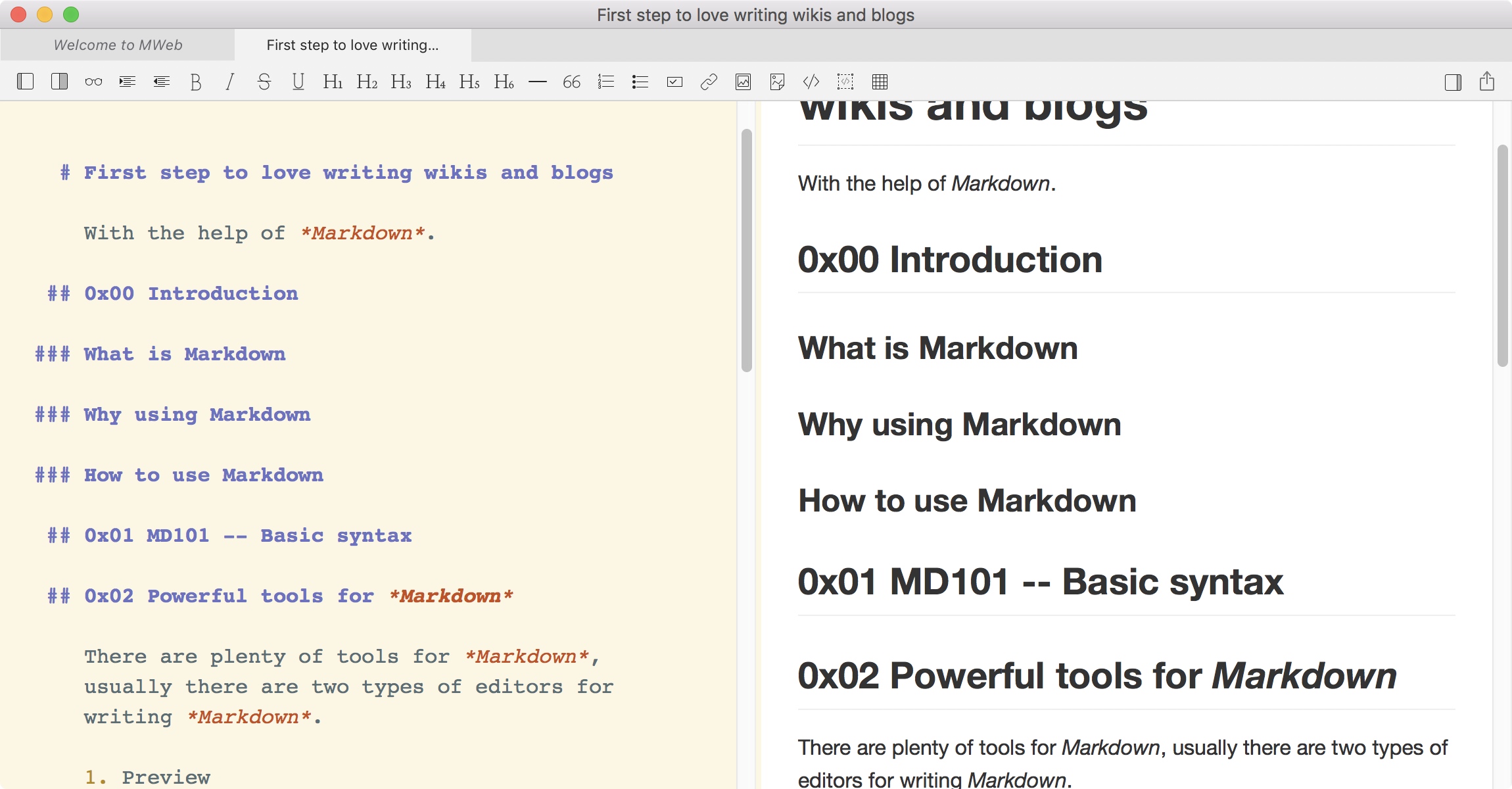Insert Heading 4 with H4 icon
Screen dimensions: 1512x789
tap(435, 82)
